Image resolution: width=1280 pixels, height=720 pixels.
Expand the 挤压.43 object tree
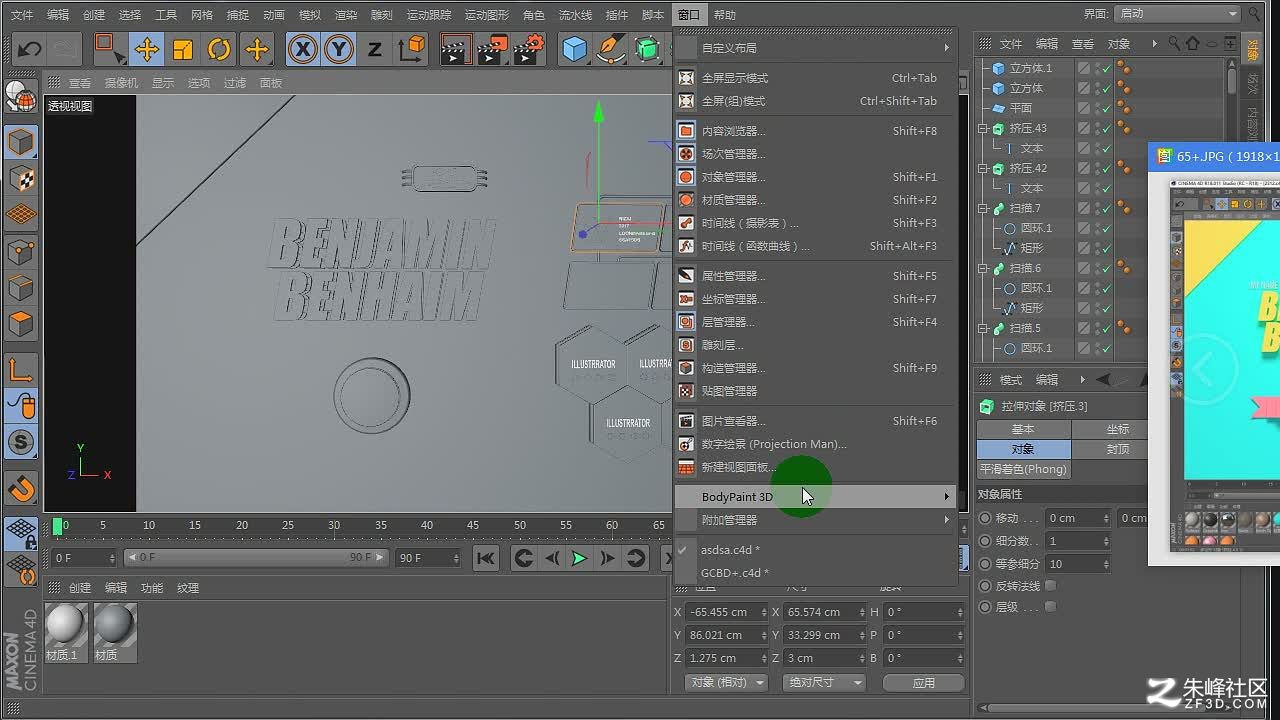982,128
